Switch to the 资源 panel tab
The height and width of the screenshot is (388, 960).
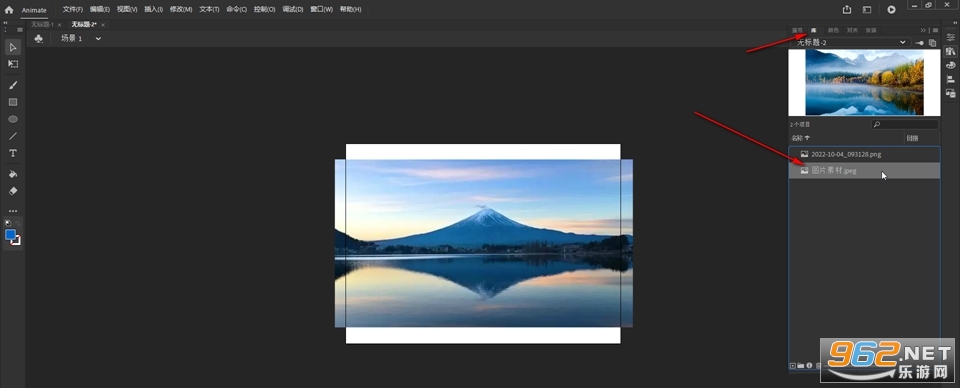tap(871, 30)
